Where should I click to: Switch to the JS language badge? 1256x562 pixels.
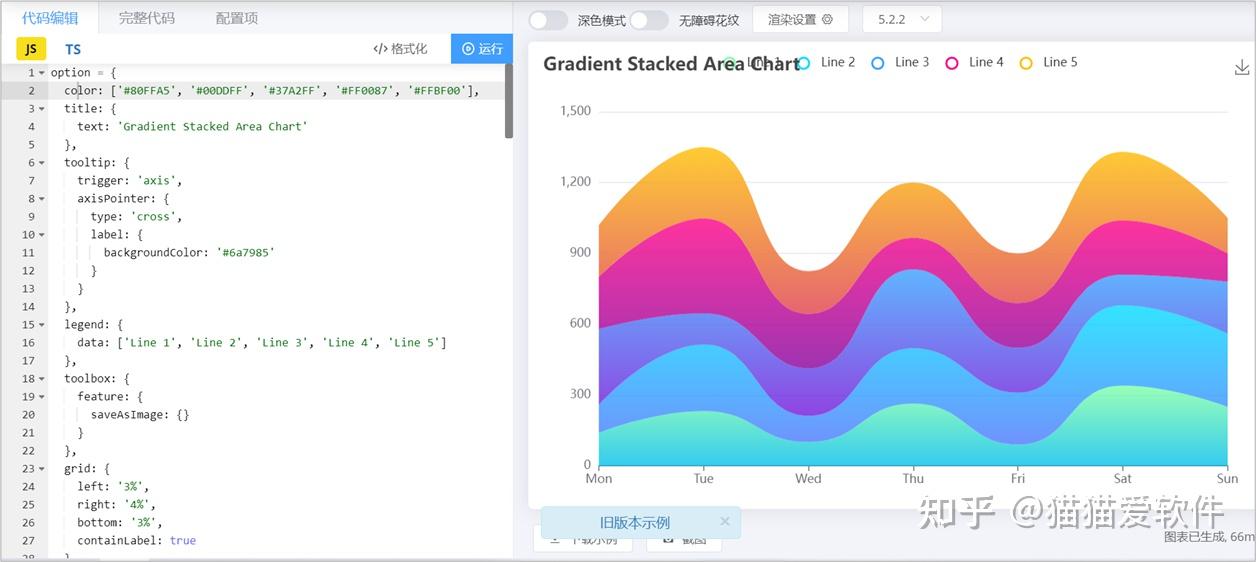pyautogui.click(x=31, y=49)
